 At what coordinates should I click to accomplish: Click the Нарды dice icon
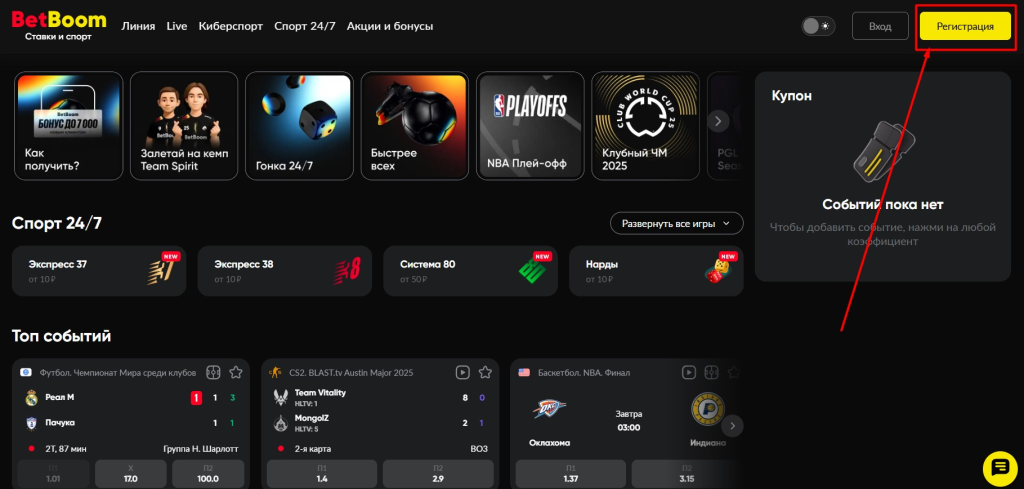coord(717,271)
